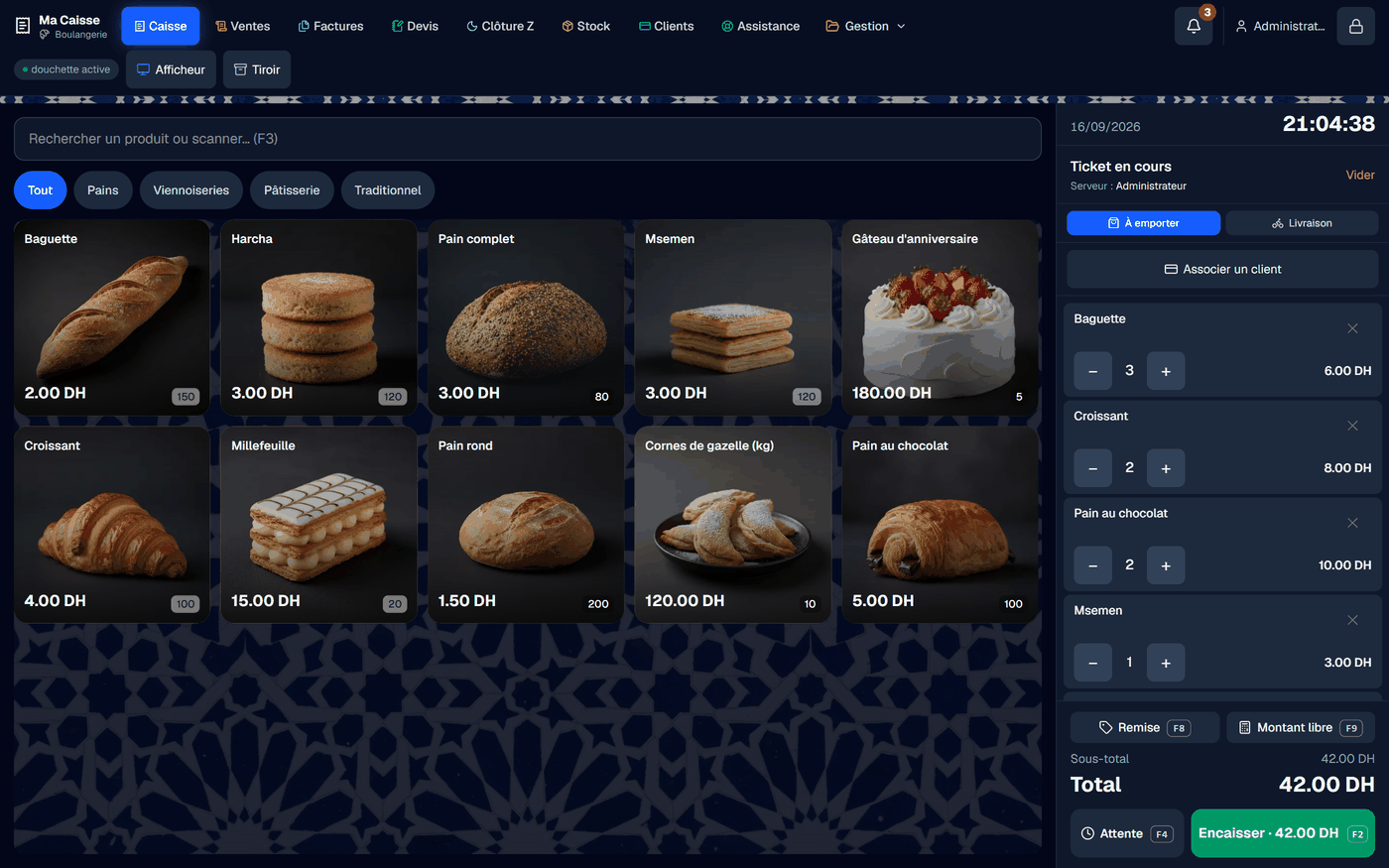Decrease Msemen quantity with minus

pyautogui.click(x=1092, y=663)
